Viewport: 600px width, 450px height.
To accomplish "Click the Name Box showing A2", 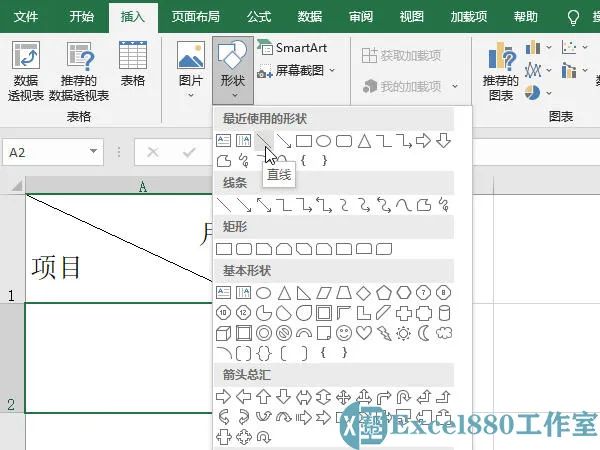I will click(53, 152).
